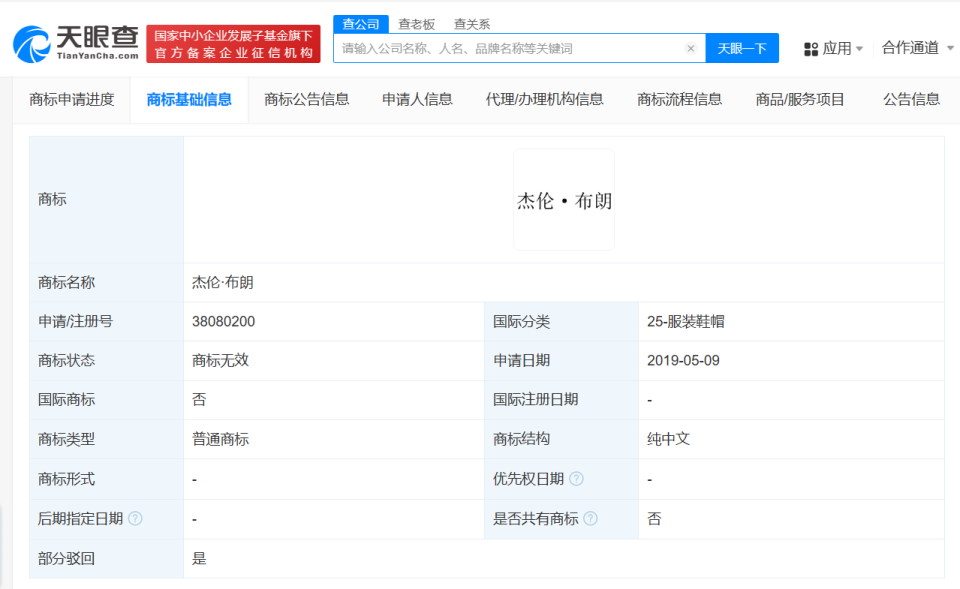This screenshot has width=960, height=589.
Task: View the 代理/办理机构信息 tab
Action: [543, 99]
